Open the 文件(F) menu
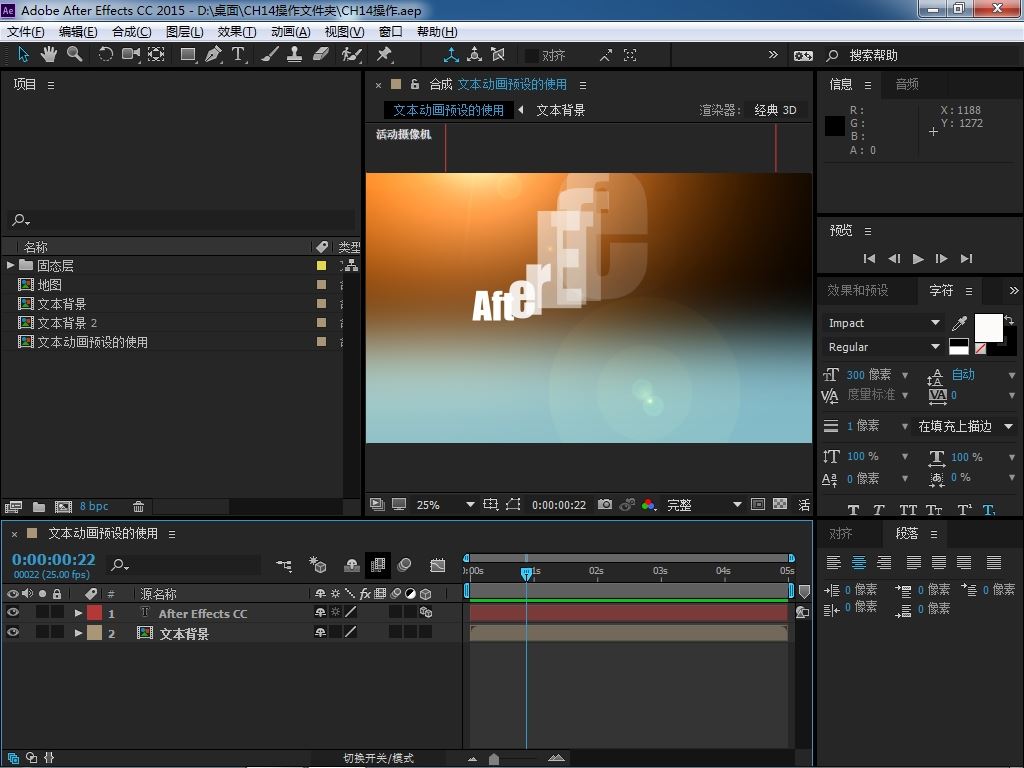Screen dimensions: 1024x768 coord(25,31)
